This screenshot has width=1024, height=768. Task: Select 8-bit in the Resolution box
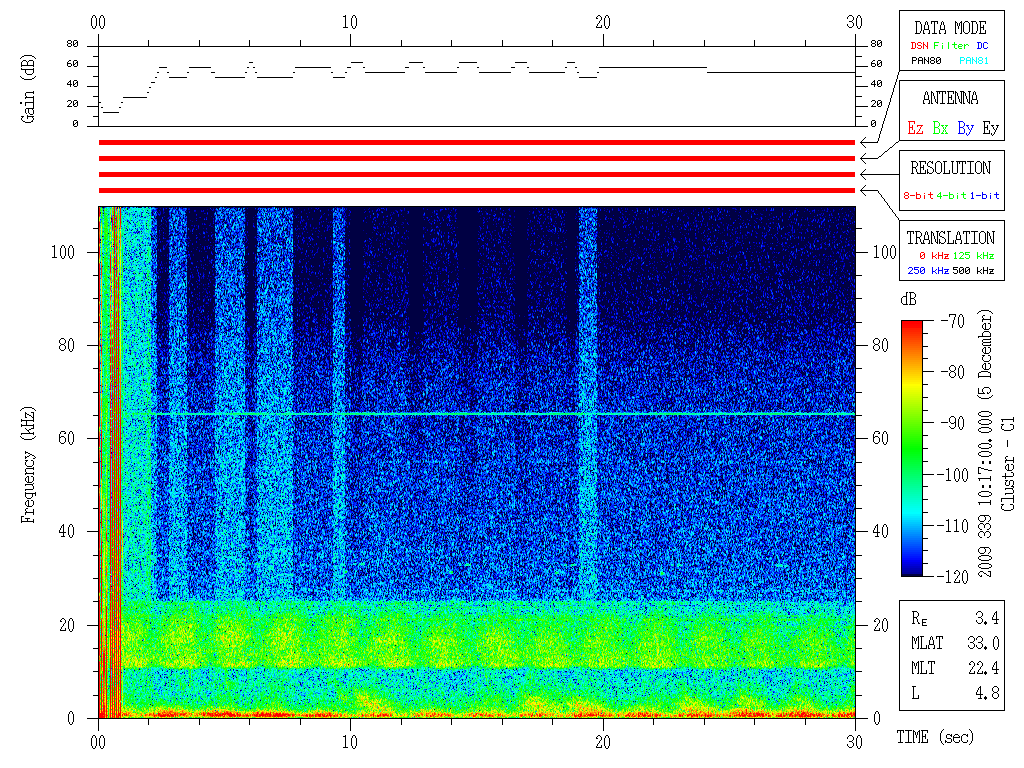(920, 196)
